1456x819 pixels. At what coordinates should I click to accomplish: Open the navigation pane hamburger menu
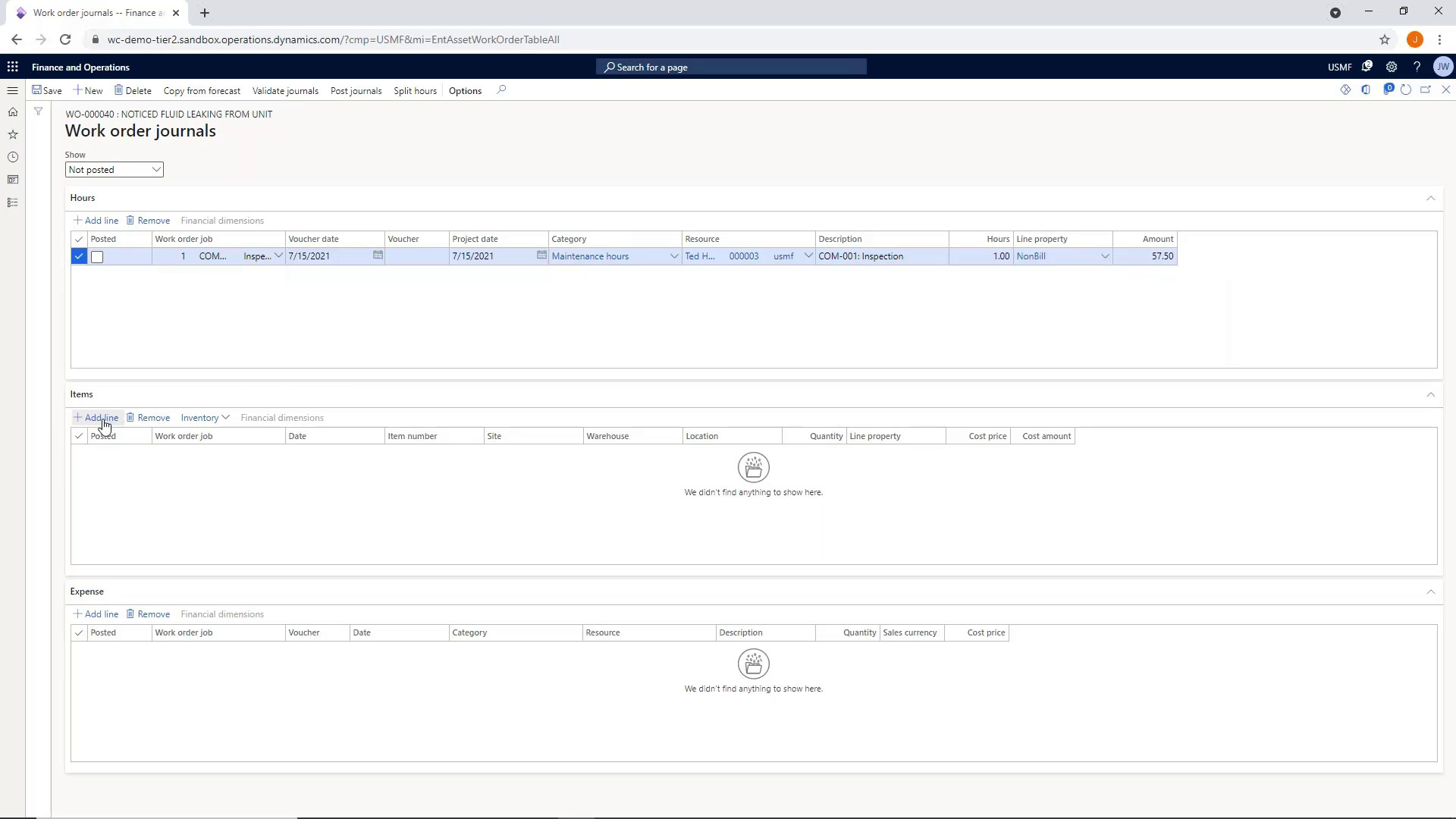pos(13,90)
